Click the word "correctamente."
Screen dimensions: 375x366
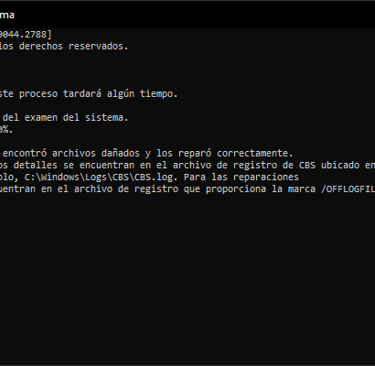(x=254, y=153)
